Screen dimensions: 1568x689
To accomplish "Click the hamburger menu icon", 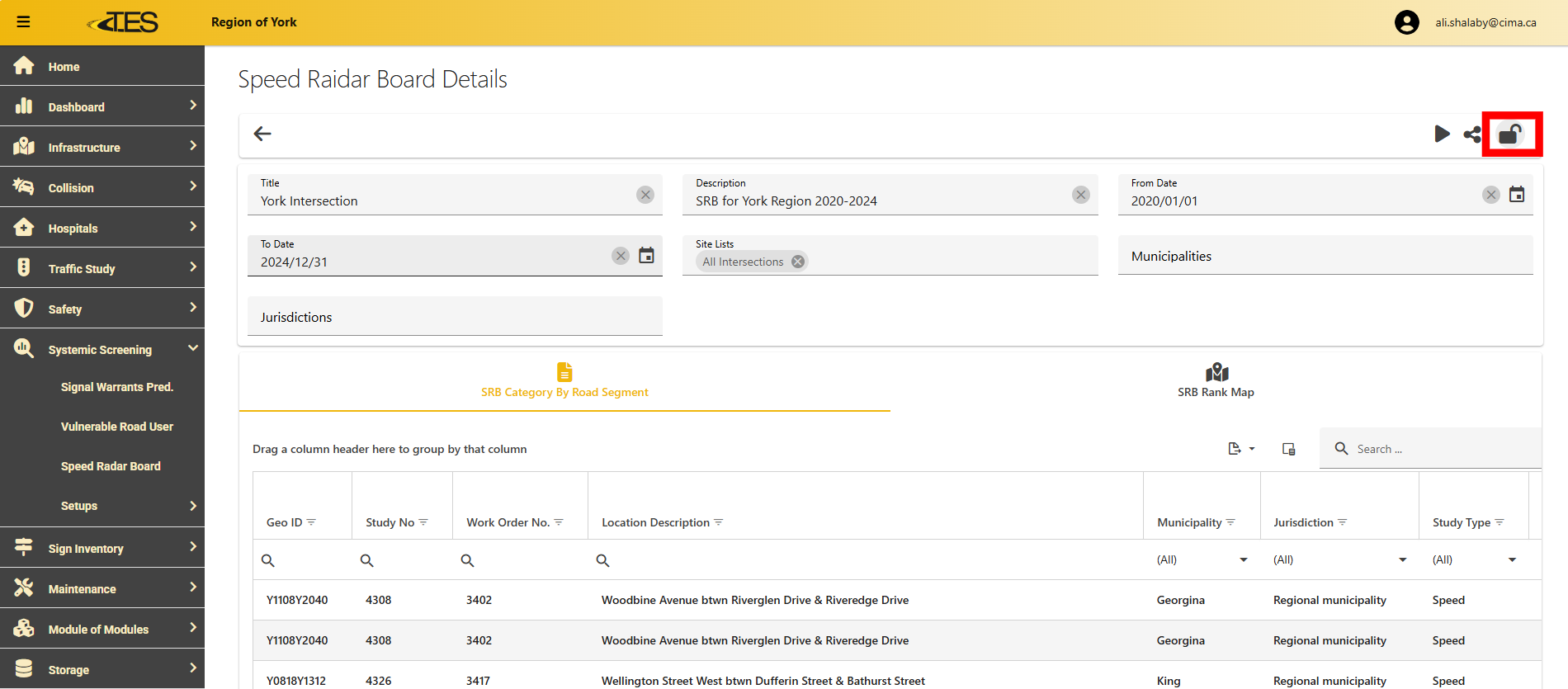I will click(x=23, y=22).
